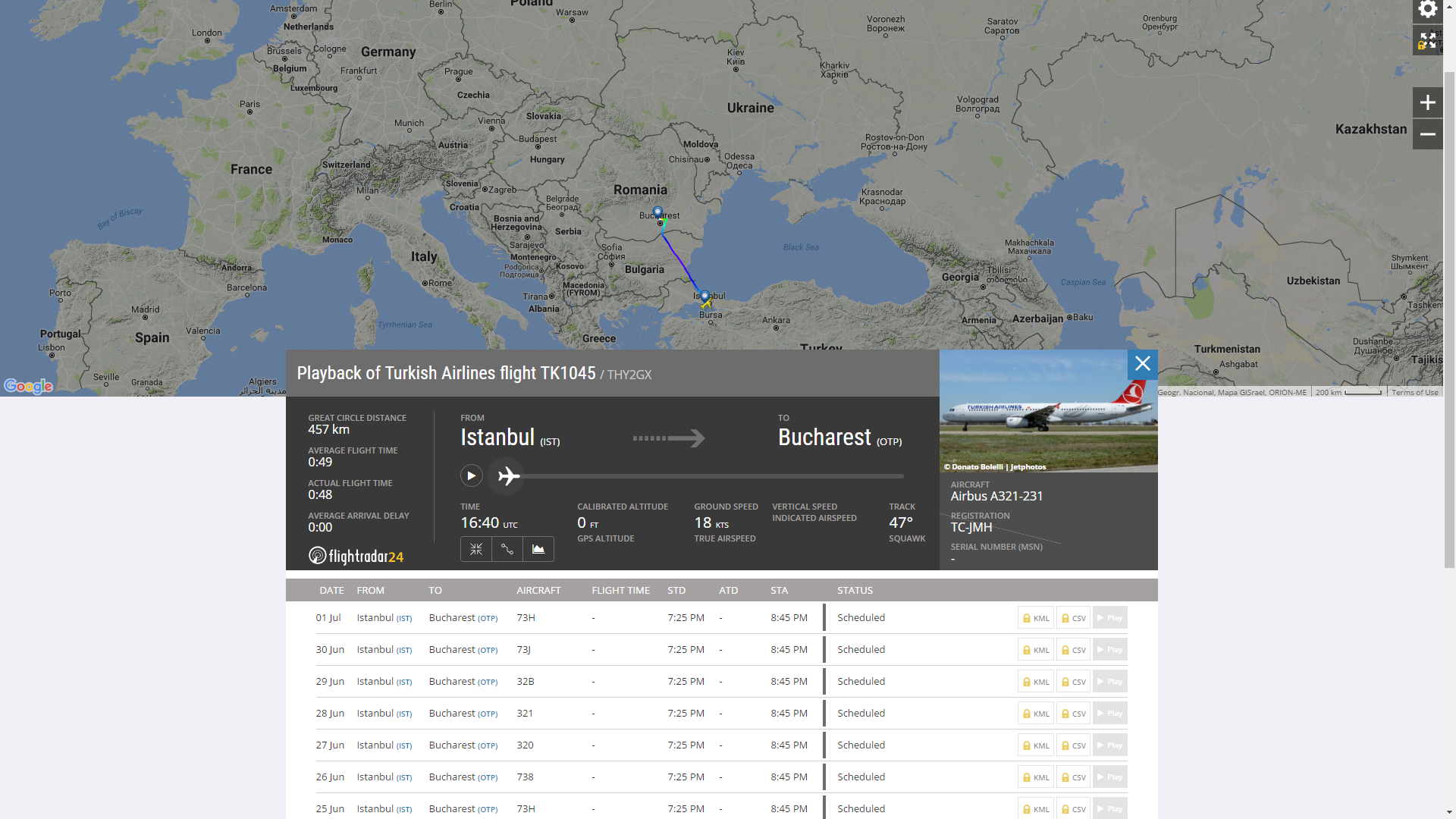The width and height of the screenshot is (1456, 819).
Task: Click the Istanbul origin marker on map
Action: tap(704, 296)
